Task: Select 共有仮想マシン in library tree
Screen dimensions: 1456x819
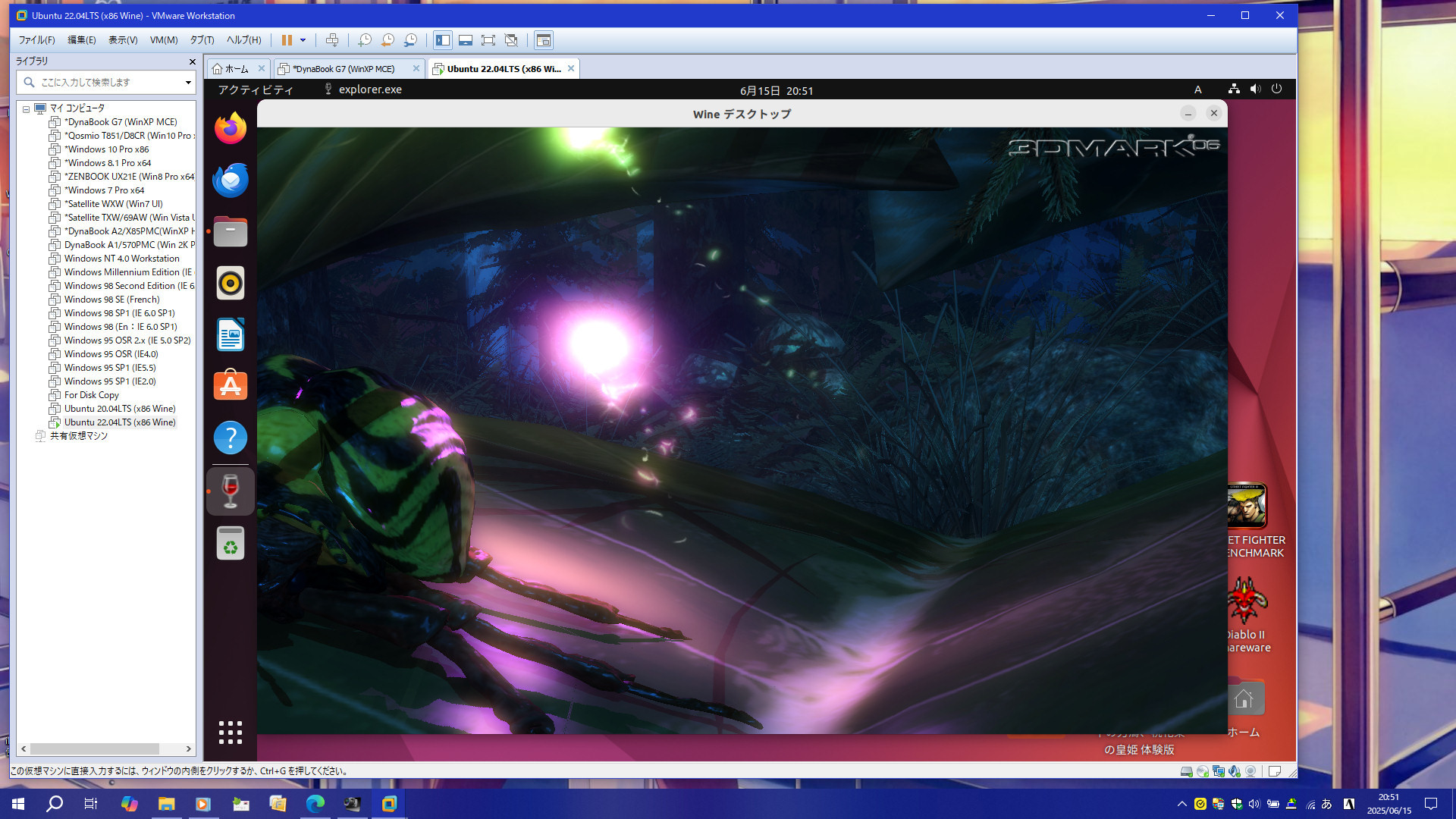Action: [78, 436]
